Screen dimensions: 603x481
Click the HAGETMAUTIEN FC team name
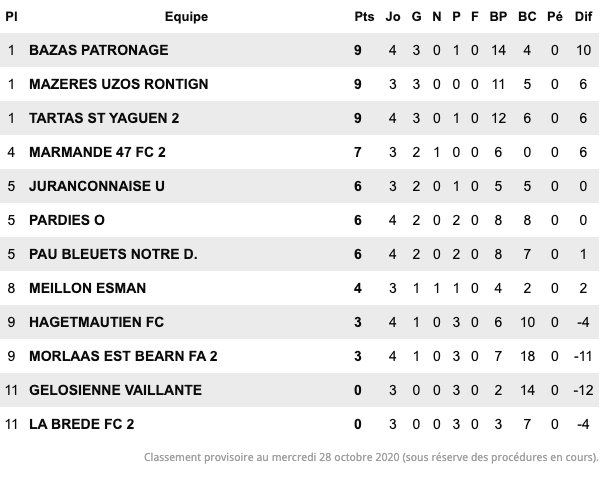coord(97,322)
